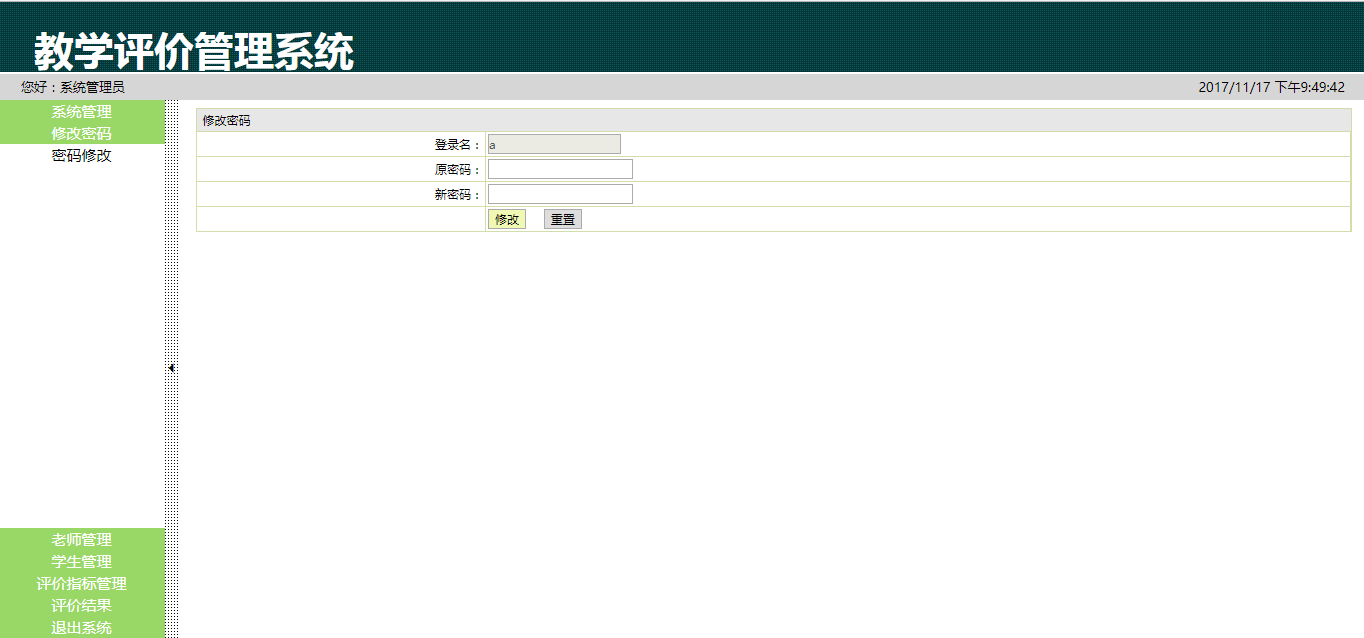Click the 新密码： label
This screenshot has width=1364, height=638.
coord(459,195)
